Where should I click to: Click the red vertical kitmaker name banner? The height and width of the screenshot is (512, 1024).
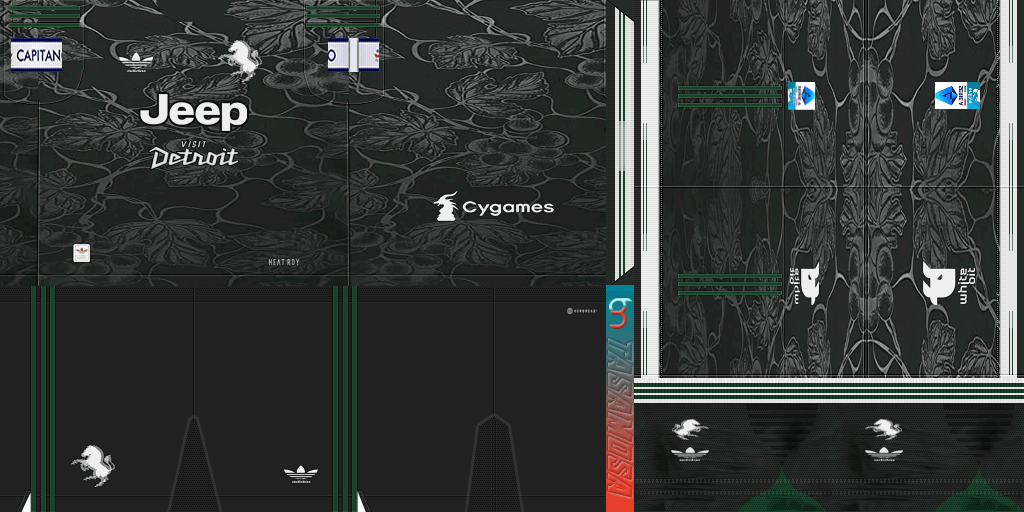619,420
